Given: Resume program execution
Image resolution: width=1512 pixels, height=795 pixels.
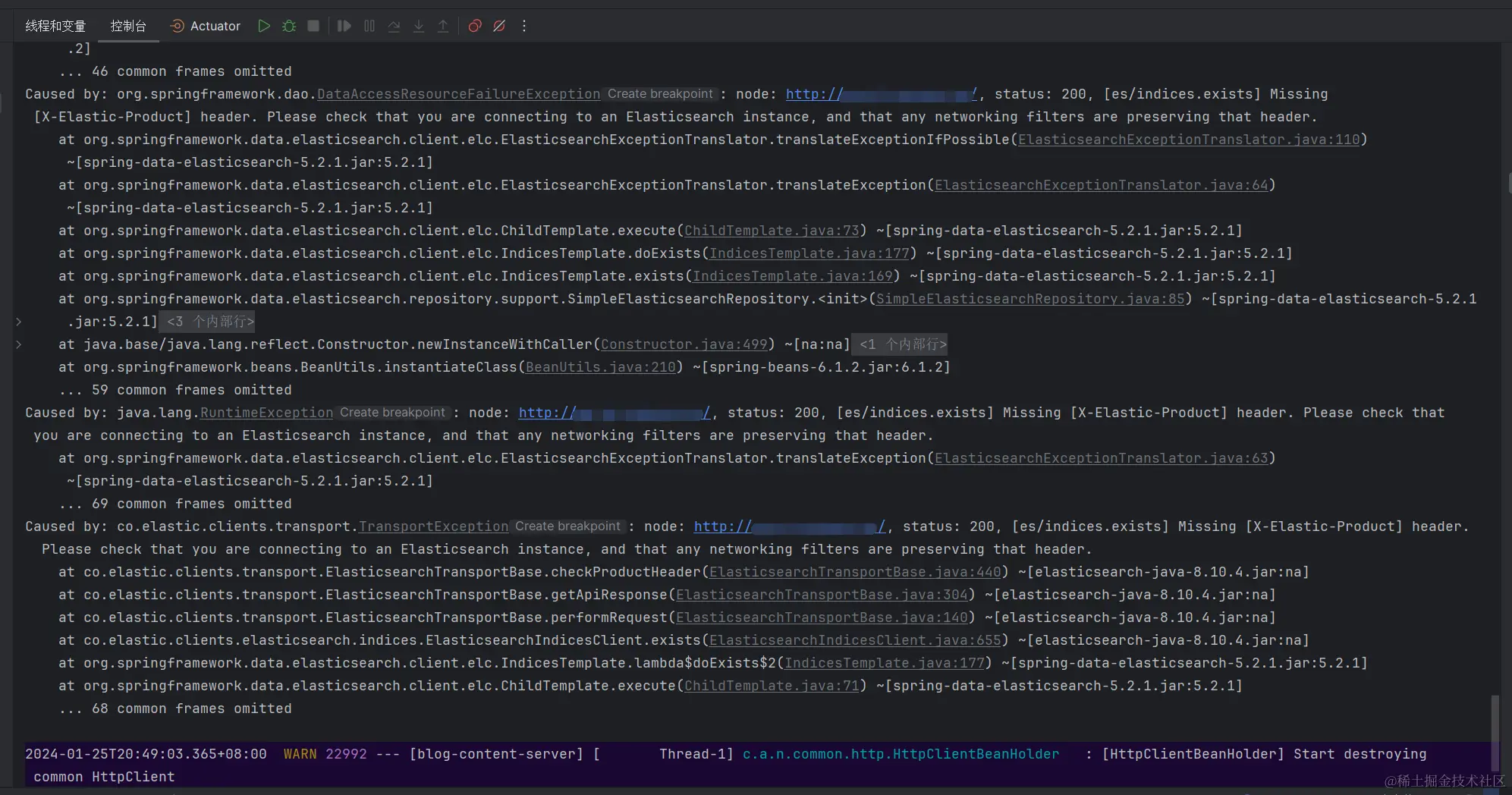Looking at the screenshot, I should 344,25.
